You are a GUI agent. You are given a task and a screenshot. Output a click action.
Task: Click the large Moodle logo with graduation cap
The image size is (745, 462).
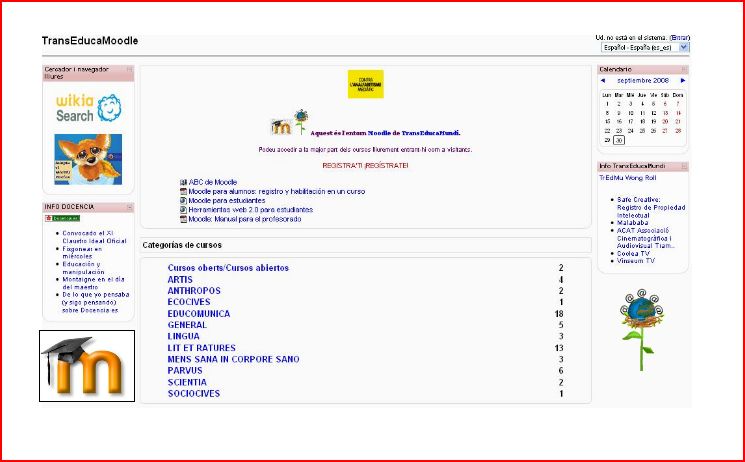point(87,366)
